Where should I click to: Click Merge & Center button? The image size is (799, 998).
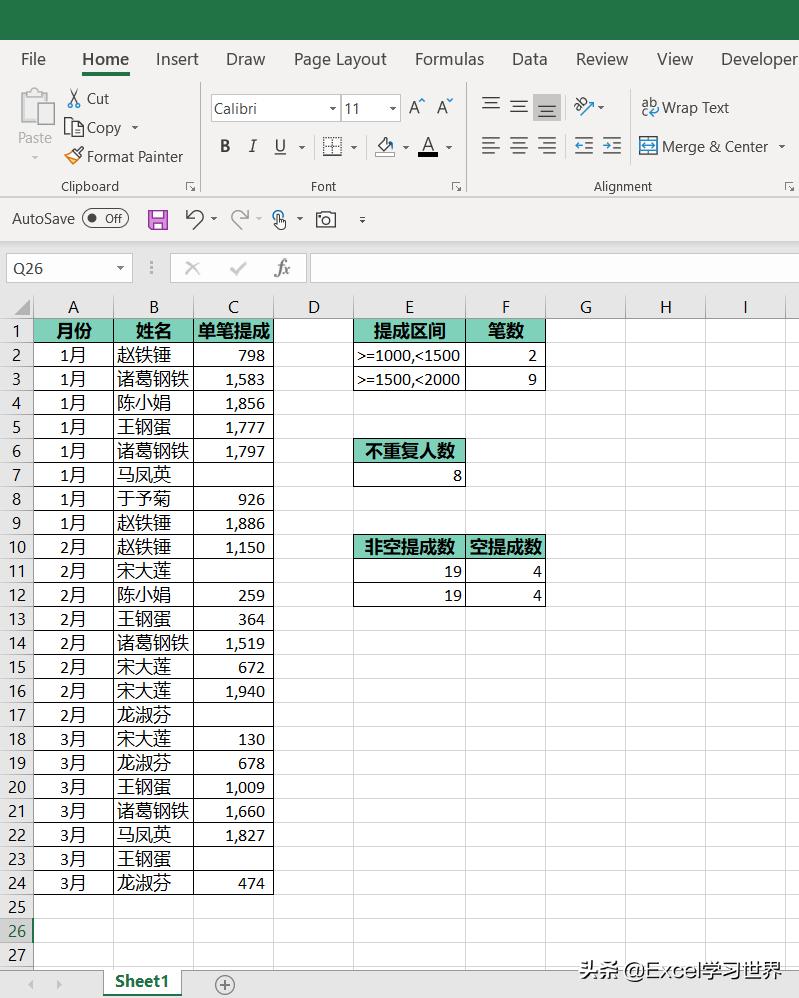[x=704, y=146]
